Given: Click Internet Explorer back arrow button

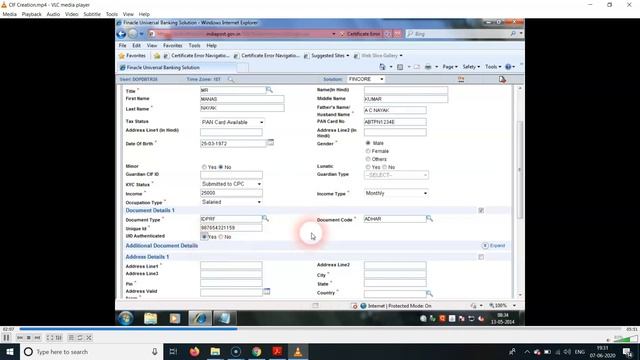Looking at the screenshot, I should pyautogui.click(x=121, y=34).
